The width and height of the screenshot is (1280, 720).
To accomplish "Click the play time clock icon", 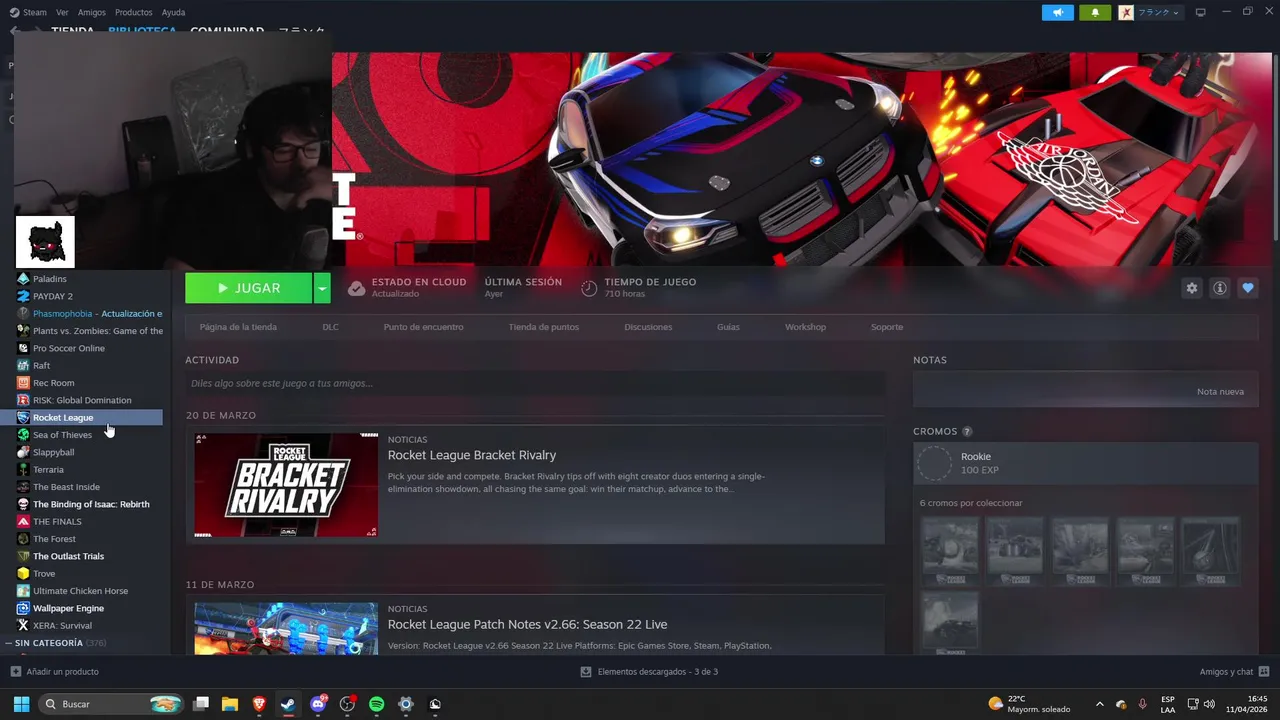I will [589, 288].
